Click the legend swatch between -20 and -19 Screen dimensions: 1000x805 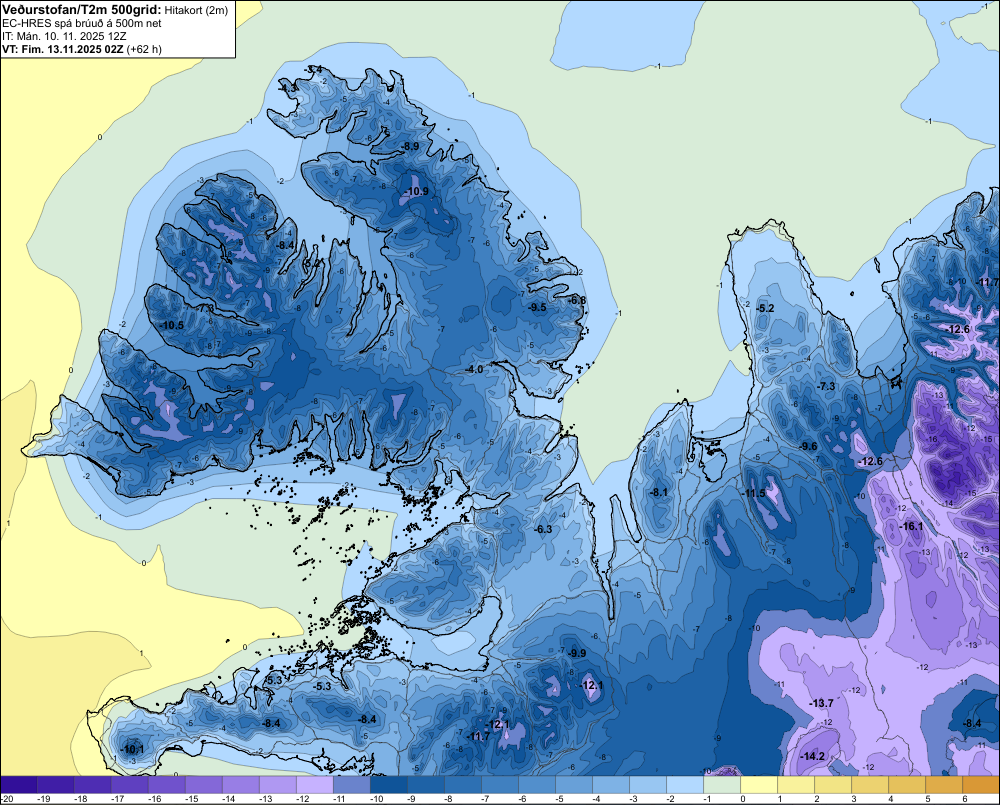(19, 785)
